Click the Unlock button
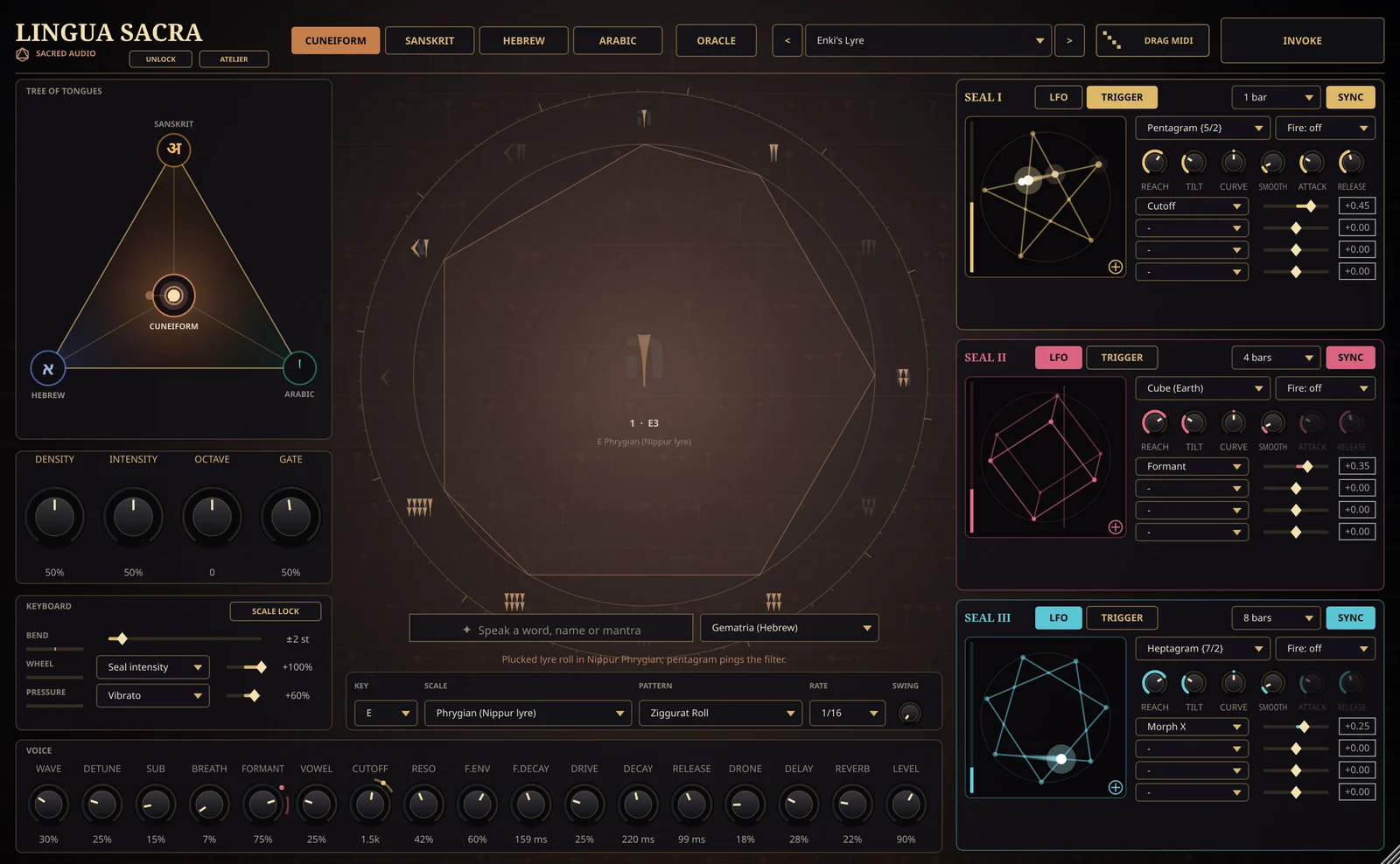This screenshot has height=864, width=1400. point(161,59)
